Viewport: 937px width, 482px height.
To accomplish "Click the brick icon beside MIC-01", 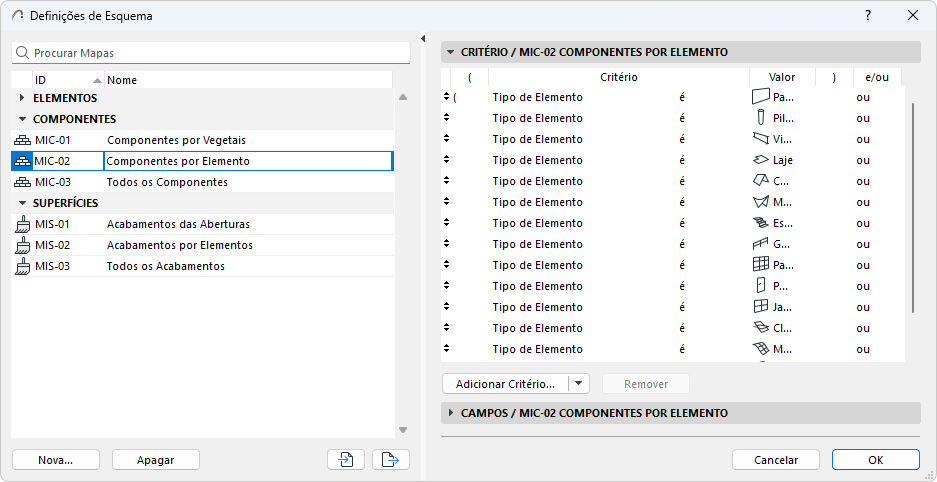I will (x=22, y=140).
